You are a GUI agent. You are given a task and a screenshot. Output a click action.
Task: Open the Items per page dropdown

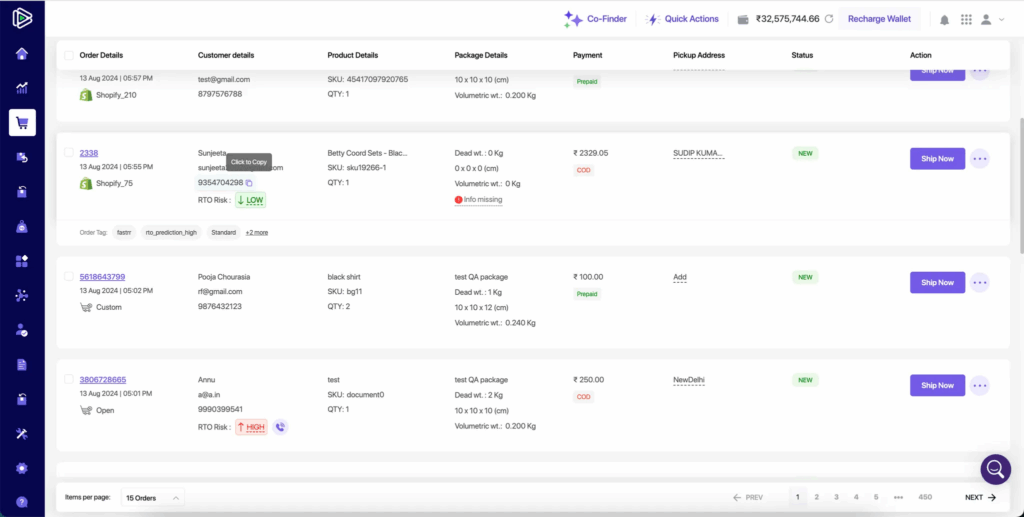coord(152,497)
